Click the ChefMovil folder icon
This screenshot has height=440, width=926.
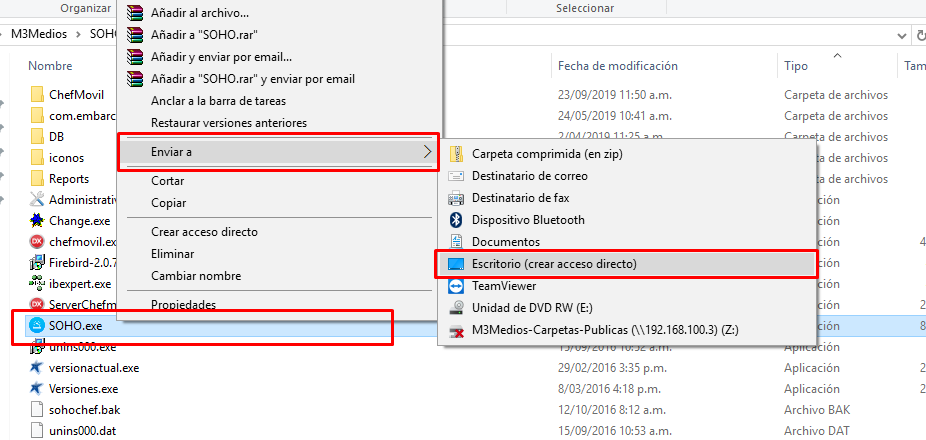36,95
